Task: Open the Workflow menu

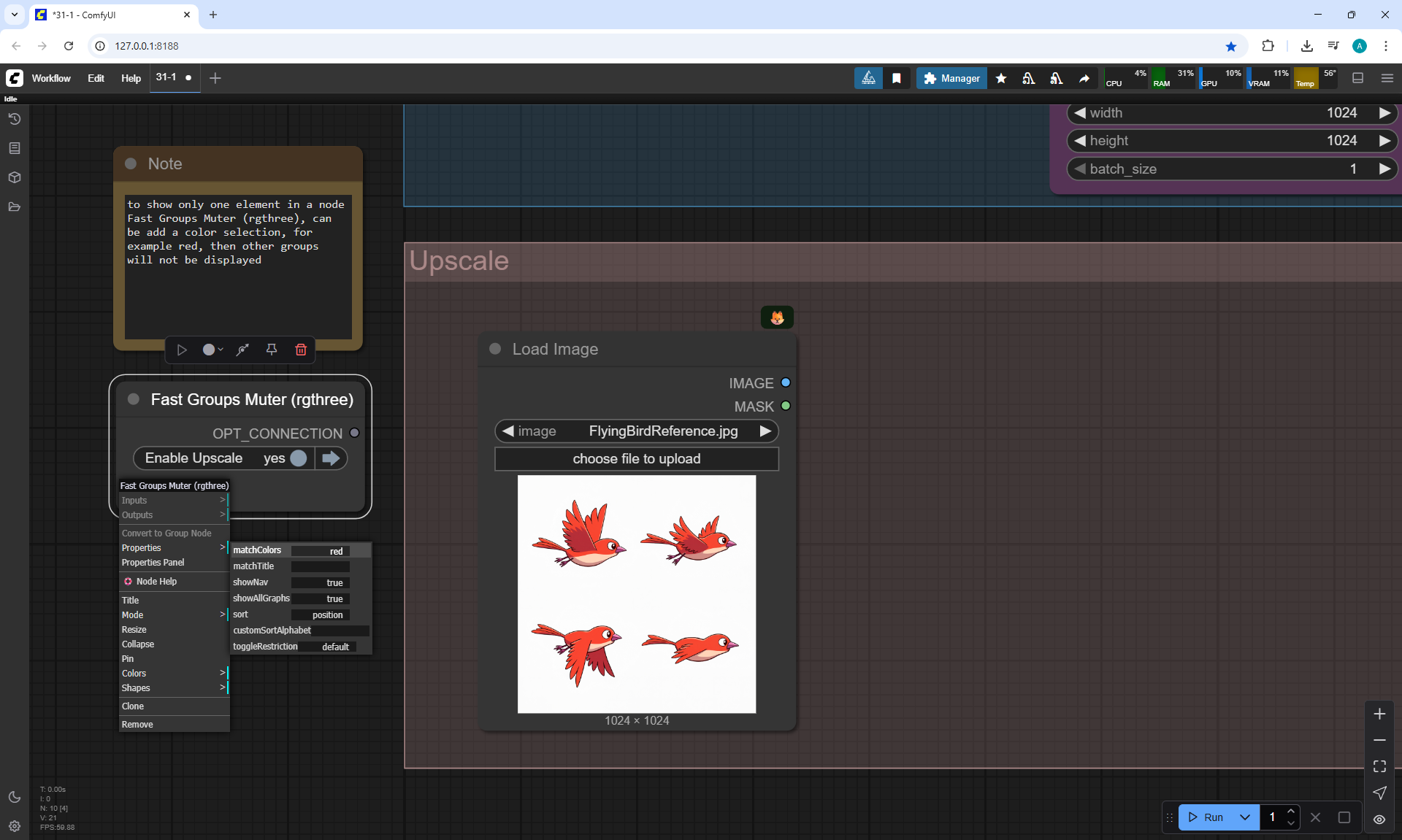Action: click(x=51, y=78)
